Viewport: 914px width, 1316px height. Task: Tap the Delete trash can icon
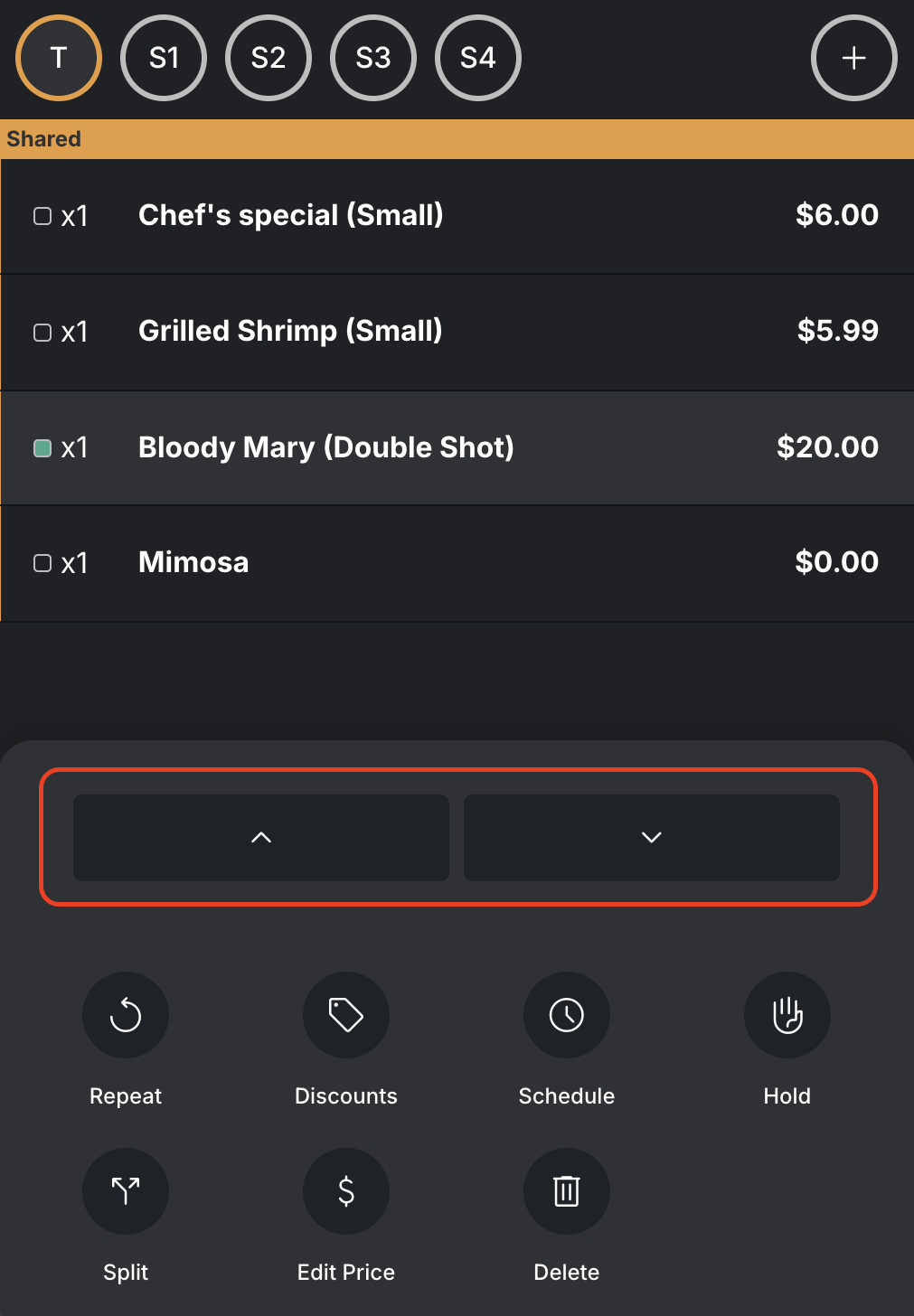tap(567, 1191)
